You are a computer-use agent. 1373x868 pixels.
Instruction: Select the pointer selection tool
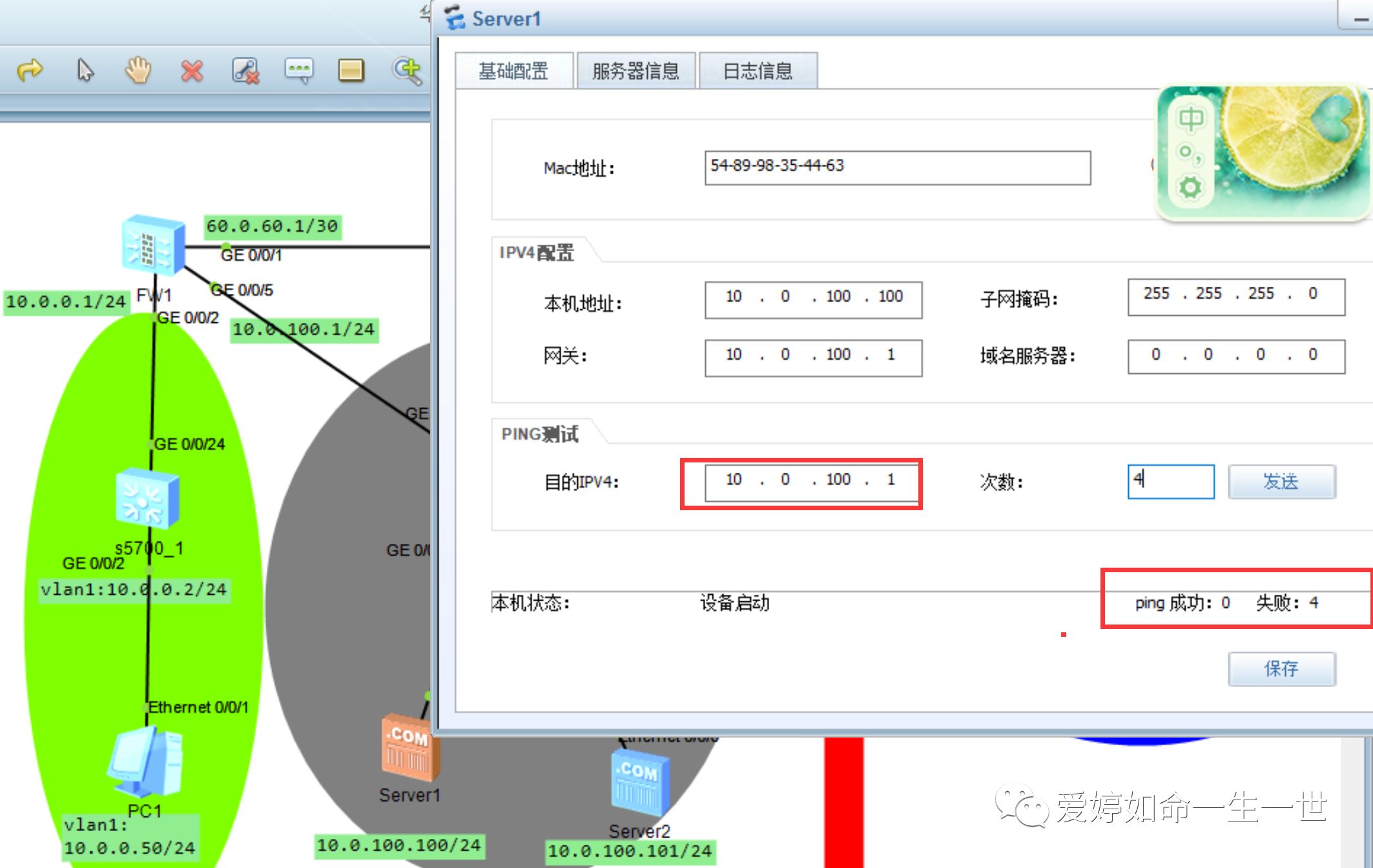[x=85, y=70]
